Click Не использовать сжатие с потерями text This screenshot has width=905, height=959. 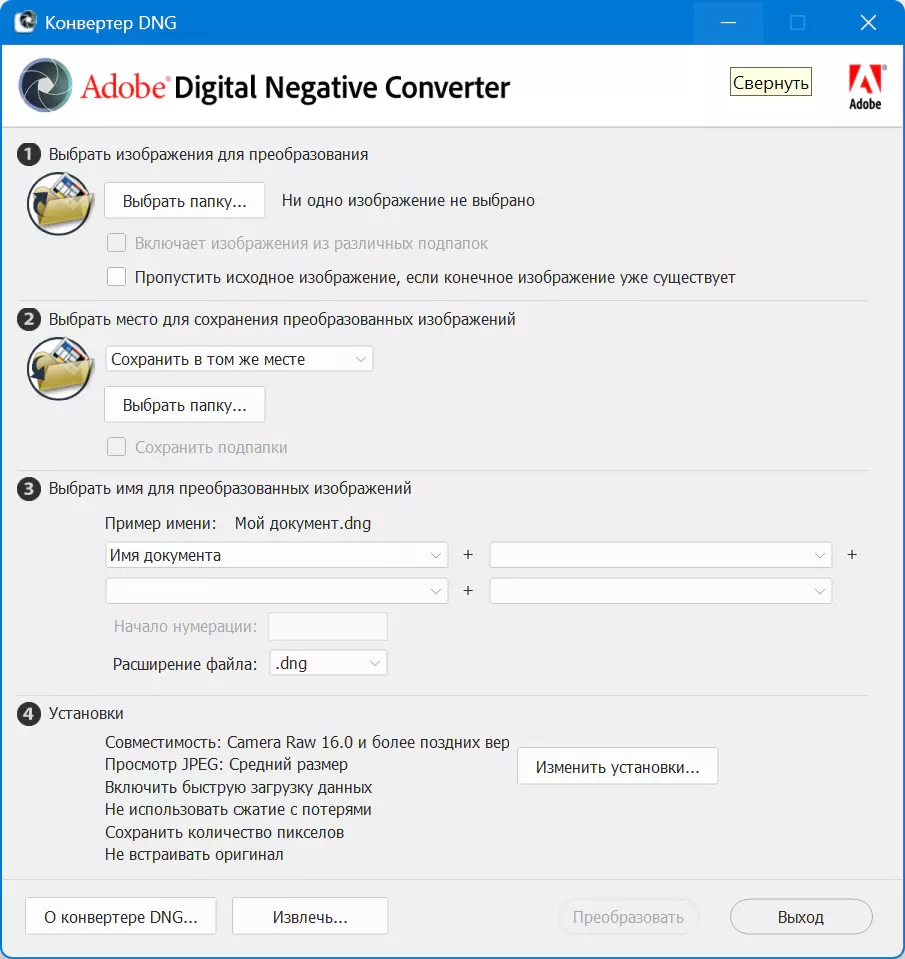[238, 810]
